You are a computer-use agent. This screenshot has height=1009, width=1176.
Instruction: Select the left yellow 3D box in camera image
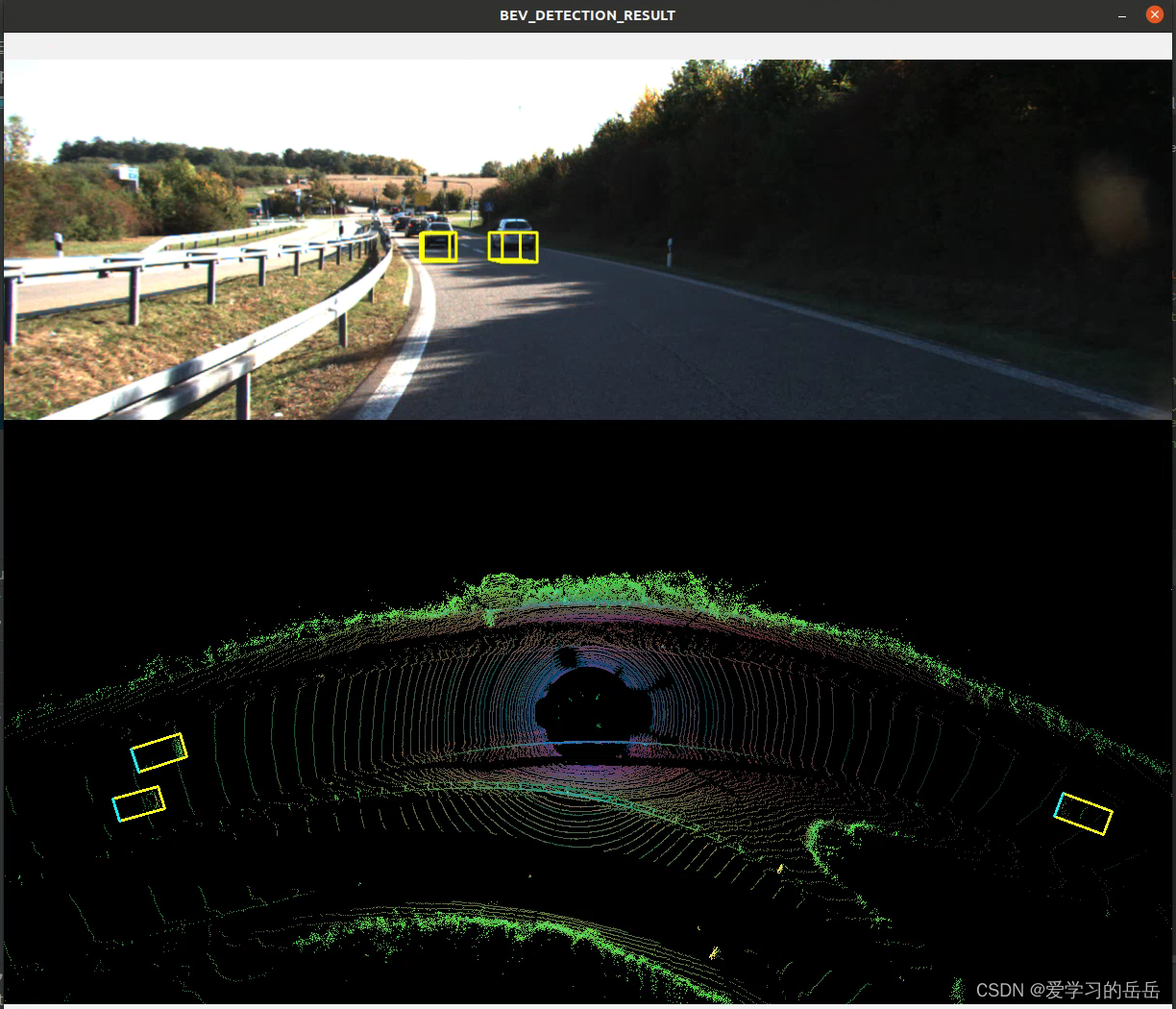[x=438, y=246]
